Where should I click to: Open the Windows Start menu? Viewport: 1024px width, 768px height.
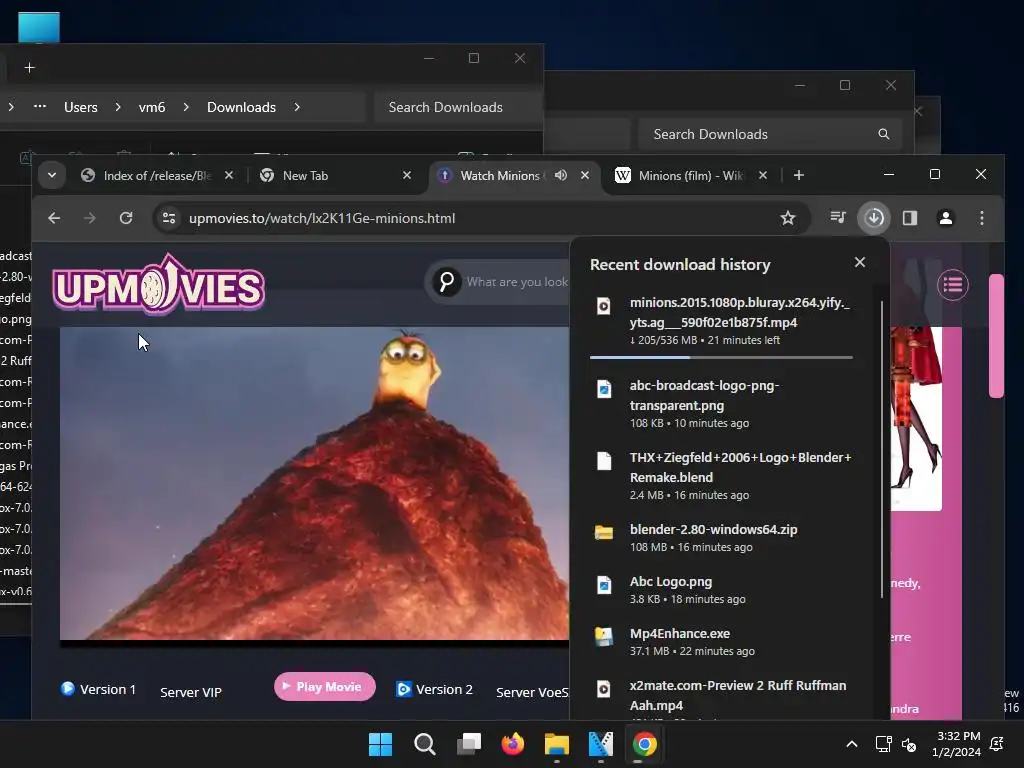click(380, 744)
